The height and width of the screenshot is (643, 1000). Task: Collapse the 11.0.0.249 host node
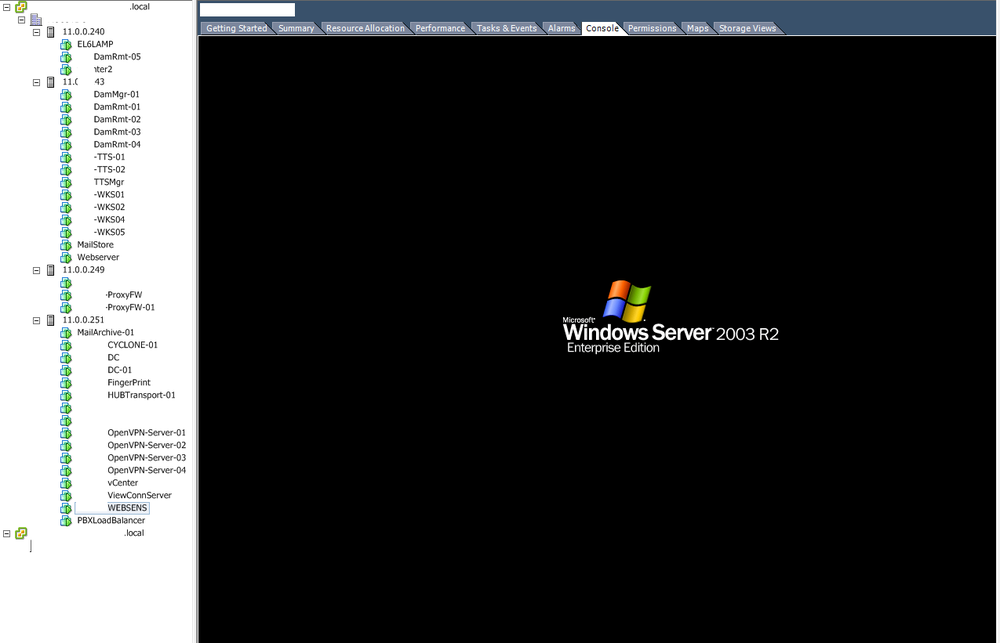point(37,270)
